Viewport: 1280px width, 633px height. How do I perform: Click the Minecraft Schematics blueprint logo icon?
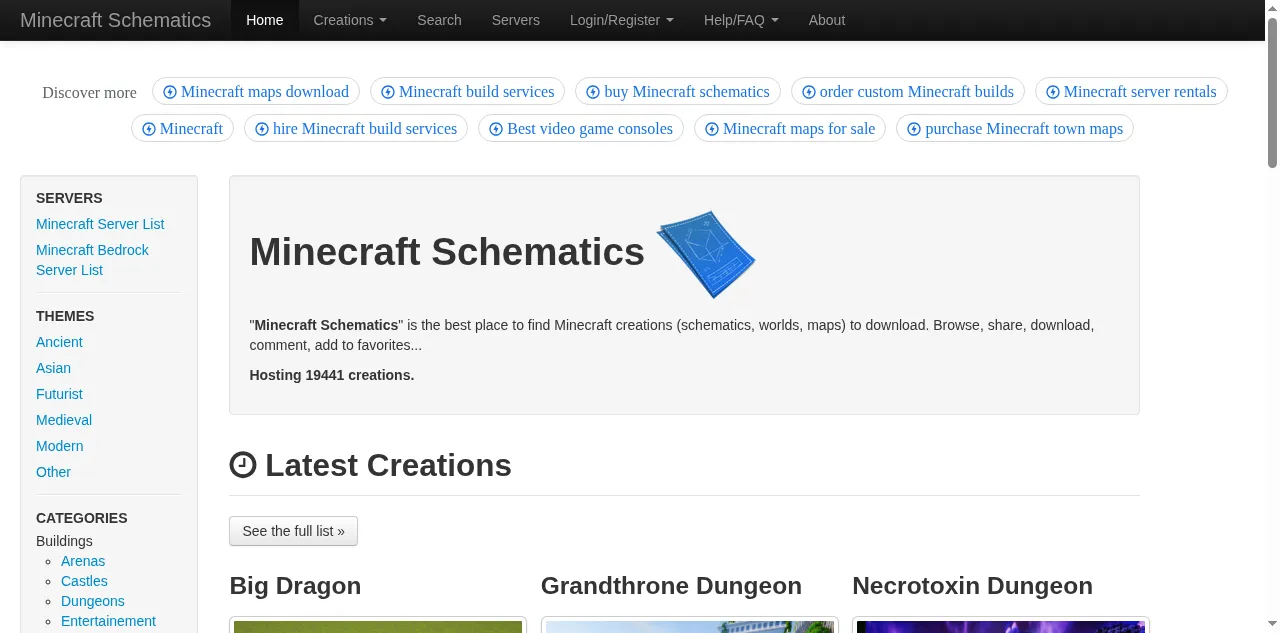click(x=706, y=254)
